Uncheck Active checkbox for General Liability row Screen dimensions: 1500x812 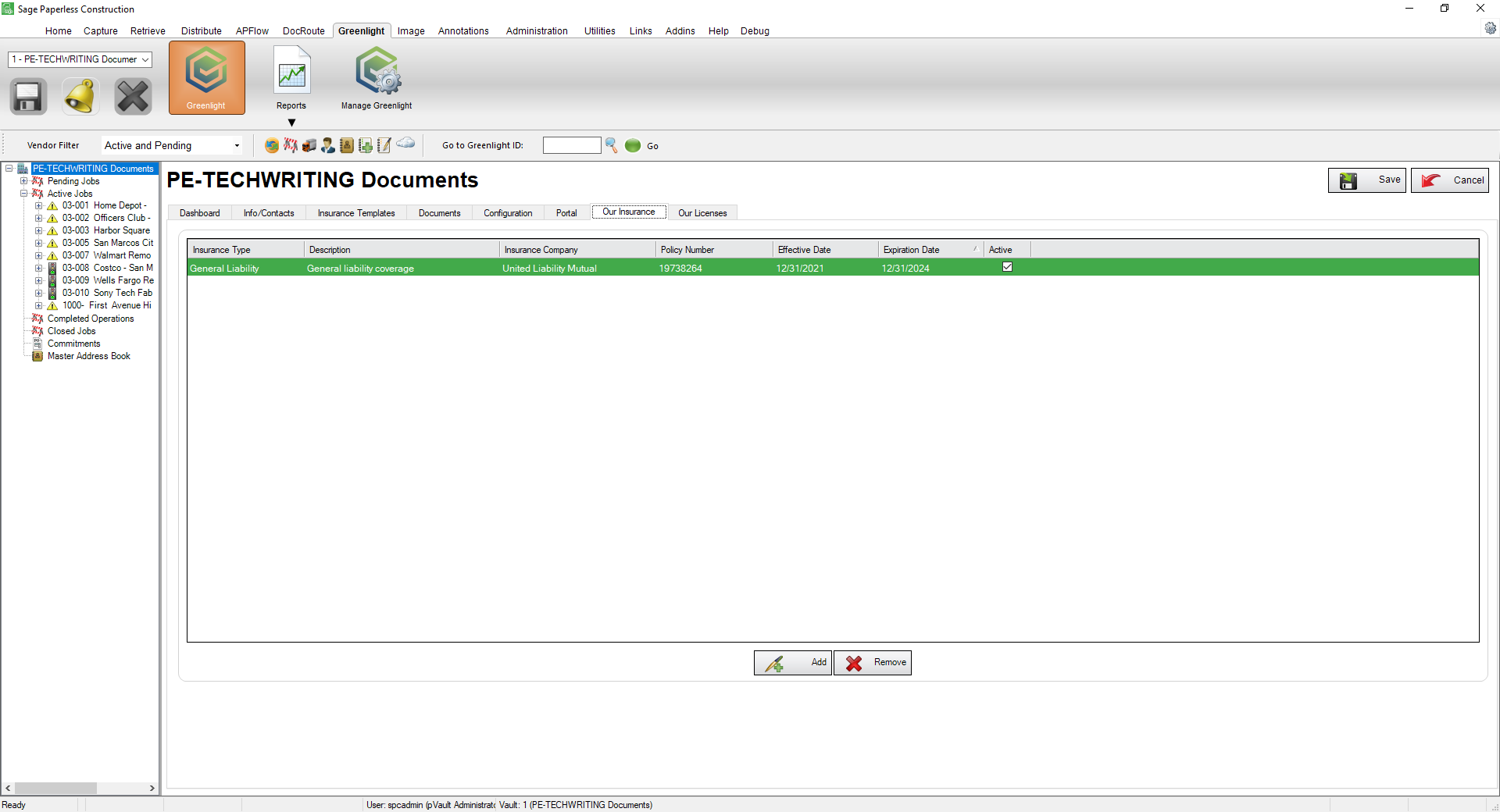point(1007,267)
